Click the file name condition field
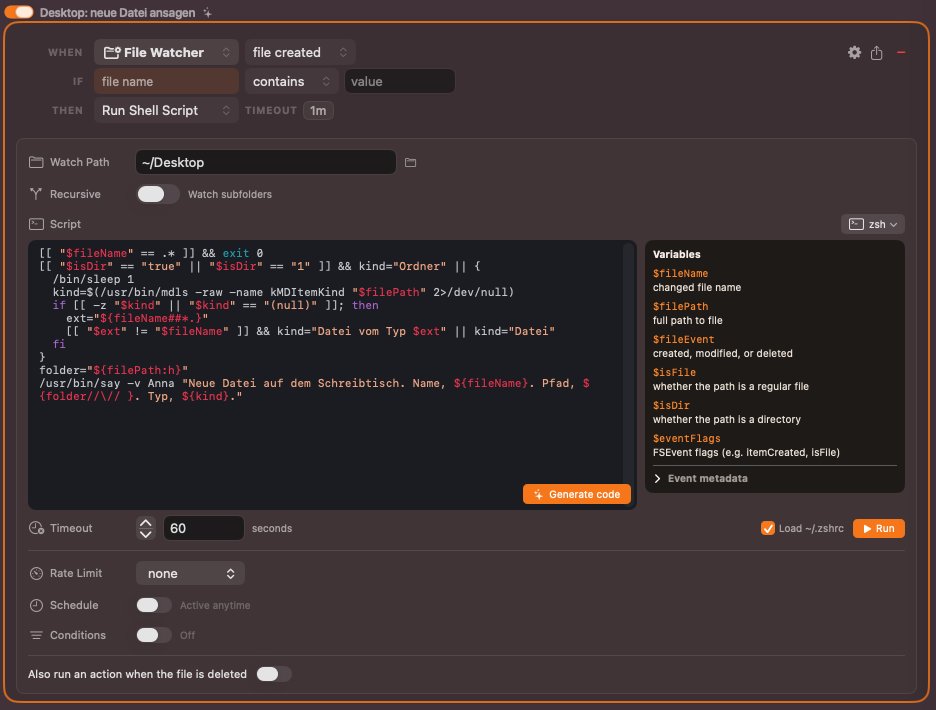Viewport: 936px width, 710px height. (167, 81)
